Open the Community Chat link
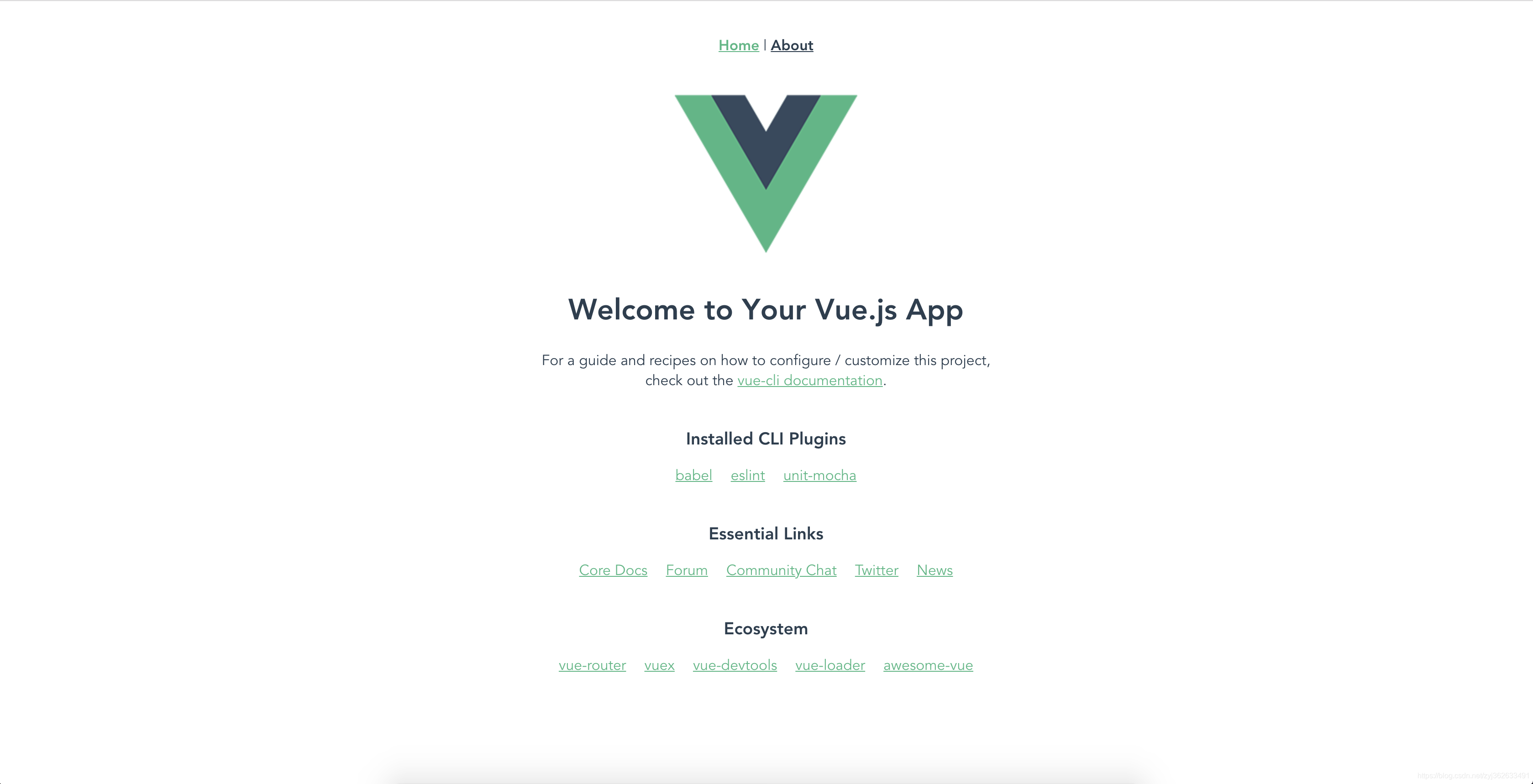This screenshot has width=1533, height=784. [x=781, y=569]
